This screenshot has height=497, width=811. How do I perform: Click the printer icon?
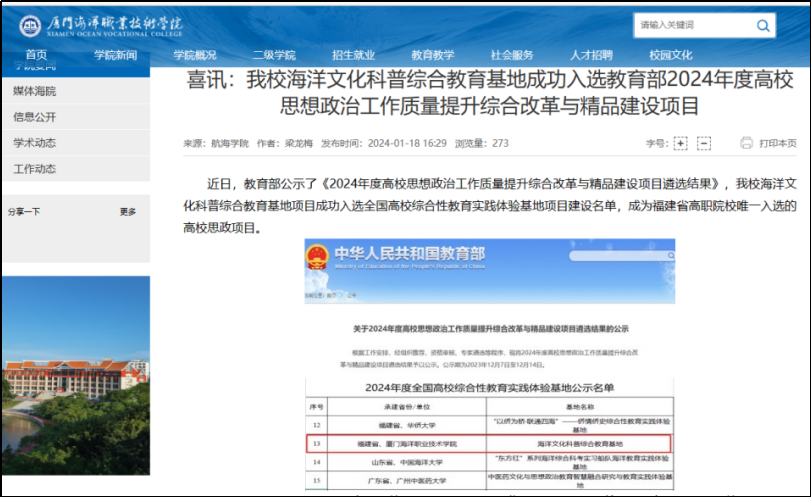coord(745,144)
